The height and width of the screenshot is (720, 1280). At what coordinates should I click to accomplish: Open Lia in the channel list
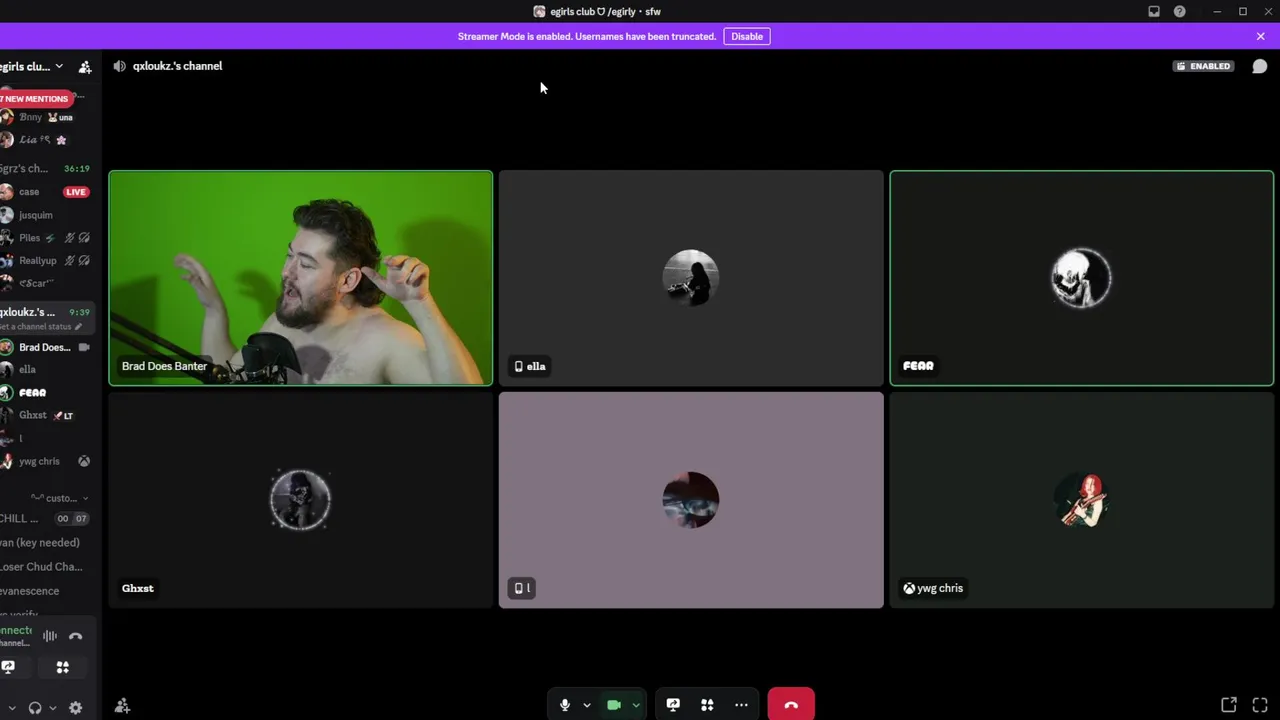pos(46,140)
